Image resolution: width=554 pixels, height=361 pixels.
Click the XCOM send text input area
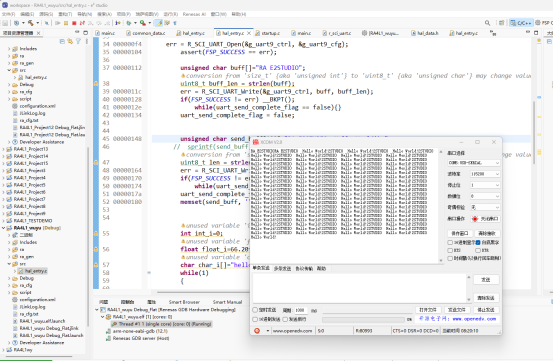pyautogui.click(x=359, y=288)
